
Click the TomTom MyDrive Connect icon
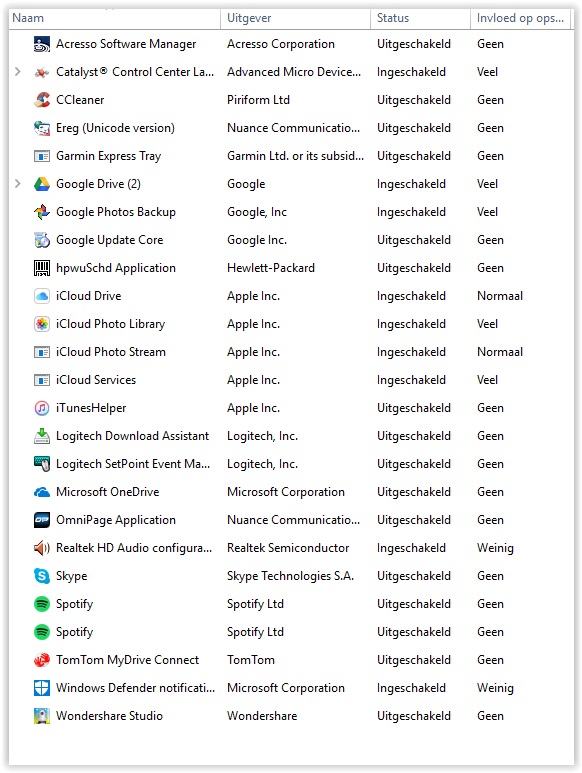click(42, 660)
